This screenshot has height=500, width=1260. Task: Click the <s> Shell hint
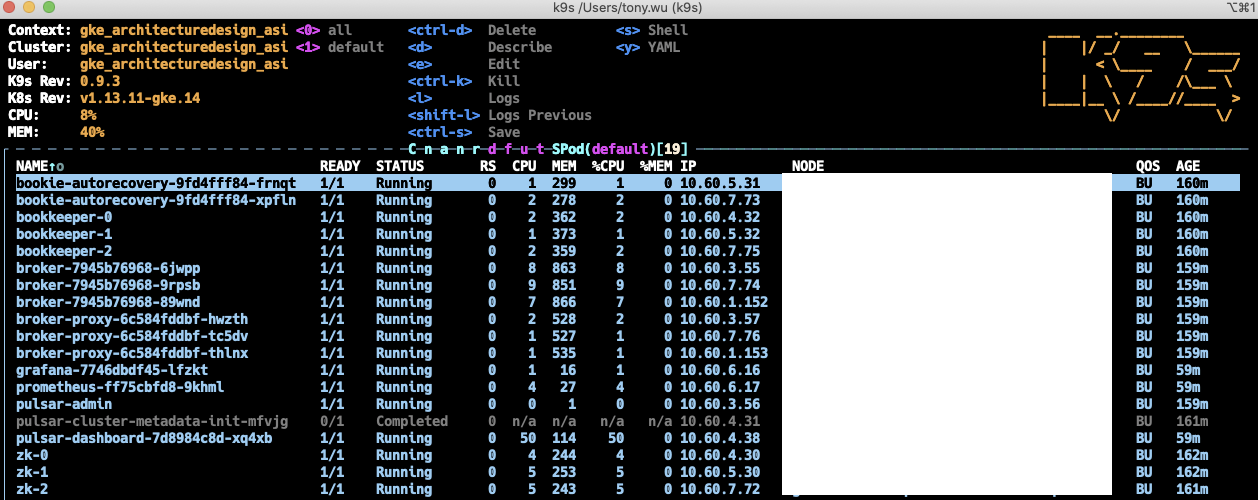point(652,30)
